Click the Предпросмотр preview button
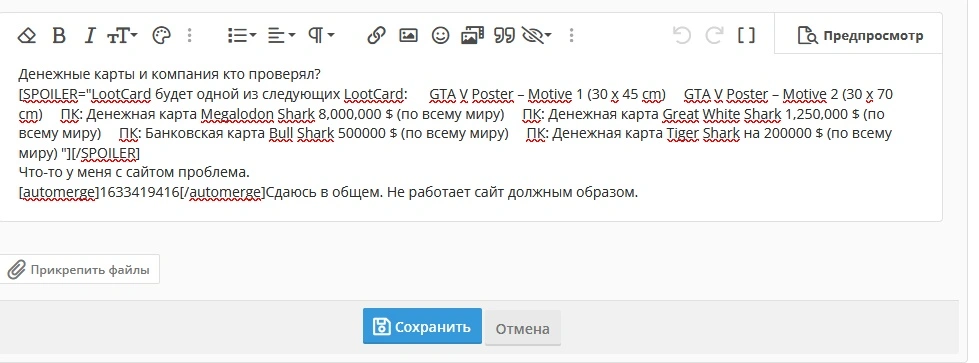 pos(860,36)
